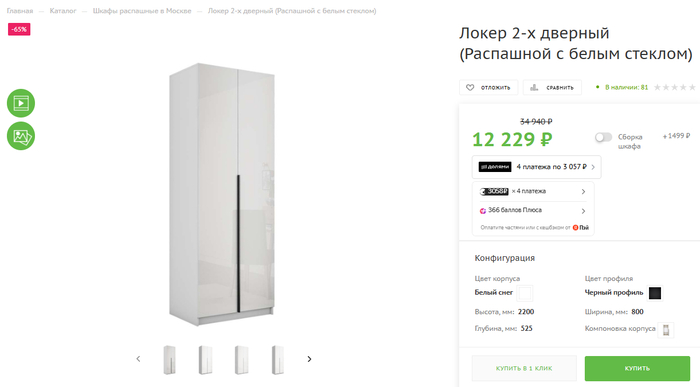The height and width of the screenshot is (387, 700).
Task: Select the cabinet layout icon
Action: 666,330
